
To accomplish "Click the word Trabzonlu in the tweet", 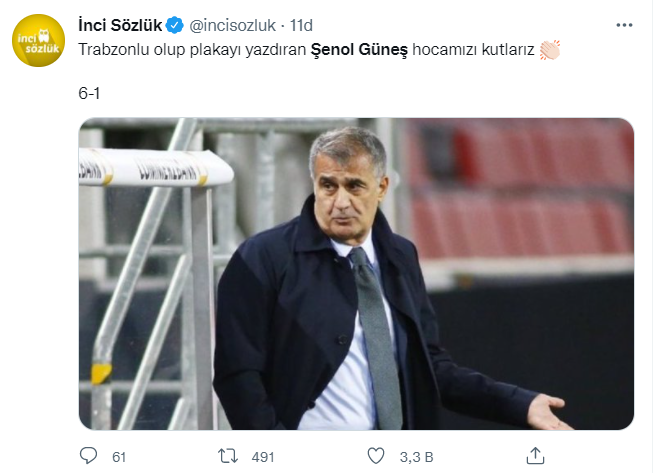I will [x=113, y=49].
